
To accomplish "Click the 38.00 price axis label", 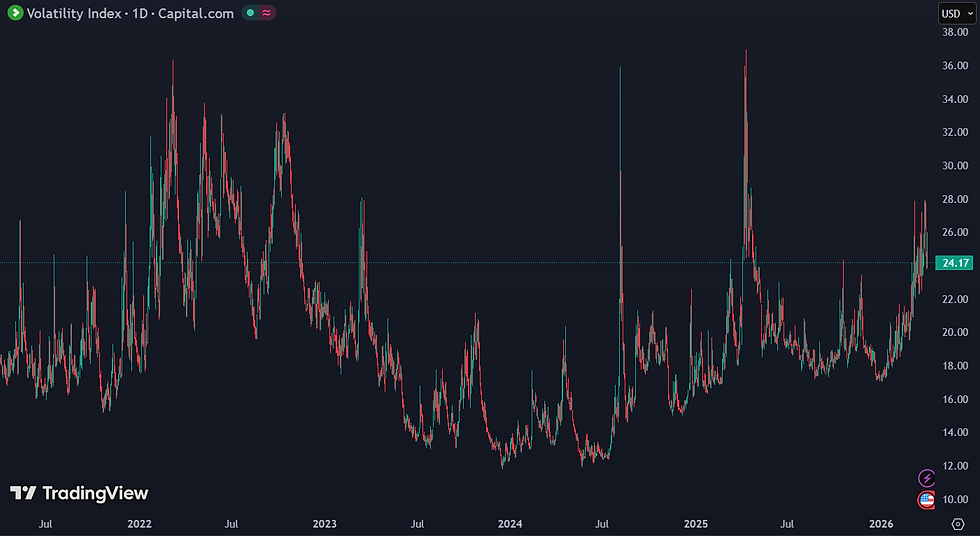I will [x=955, y=32].
